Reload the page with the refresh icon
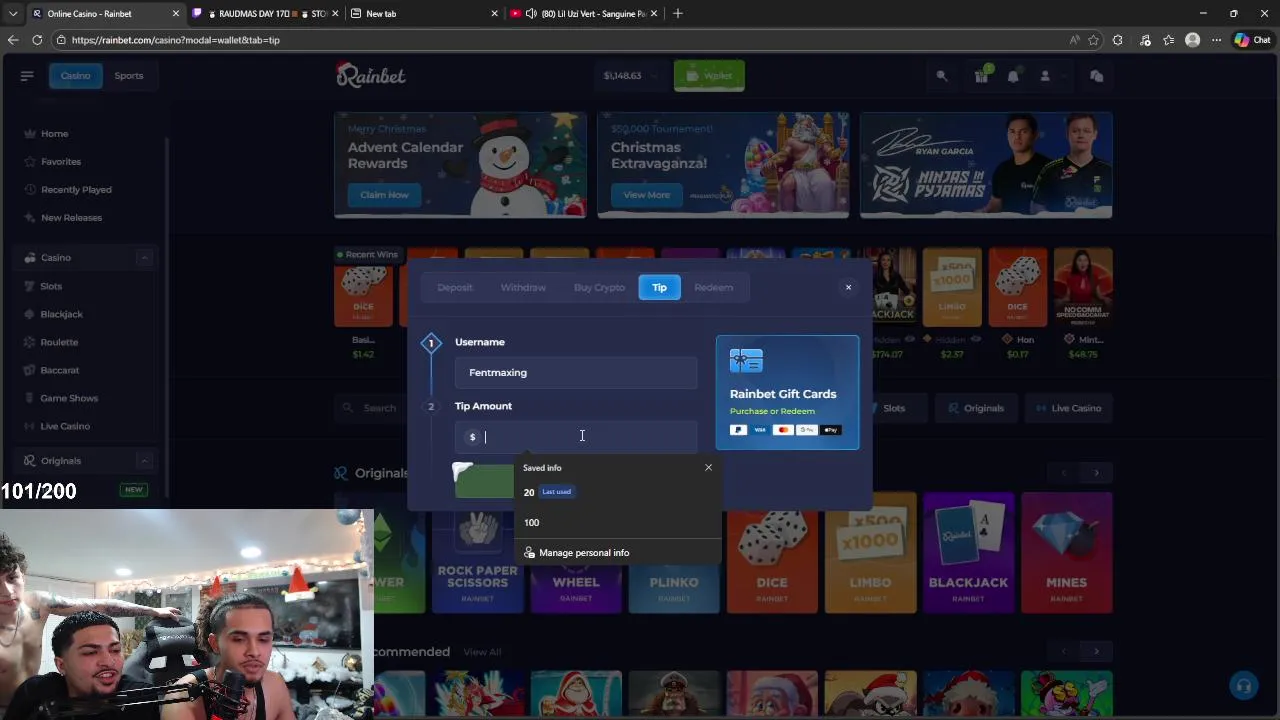 coord(37,40)
